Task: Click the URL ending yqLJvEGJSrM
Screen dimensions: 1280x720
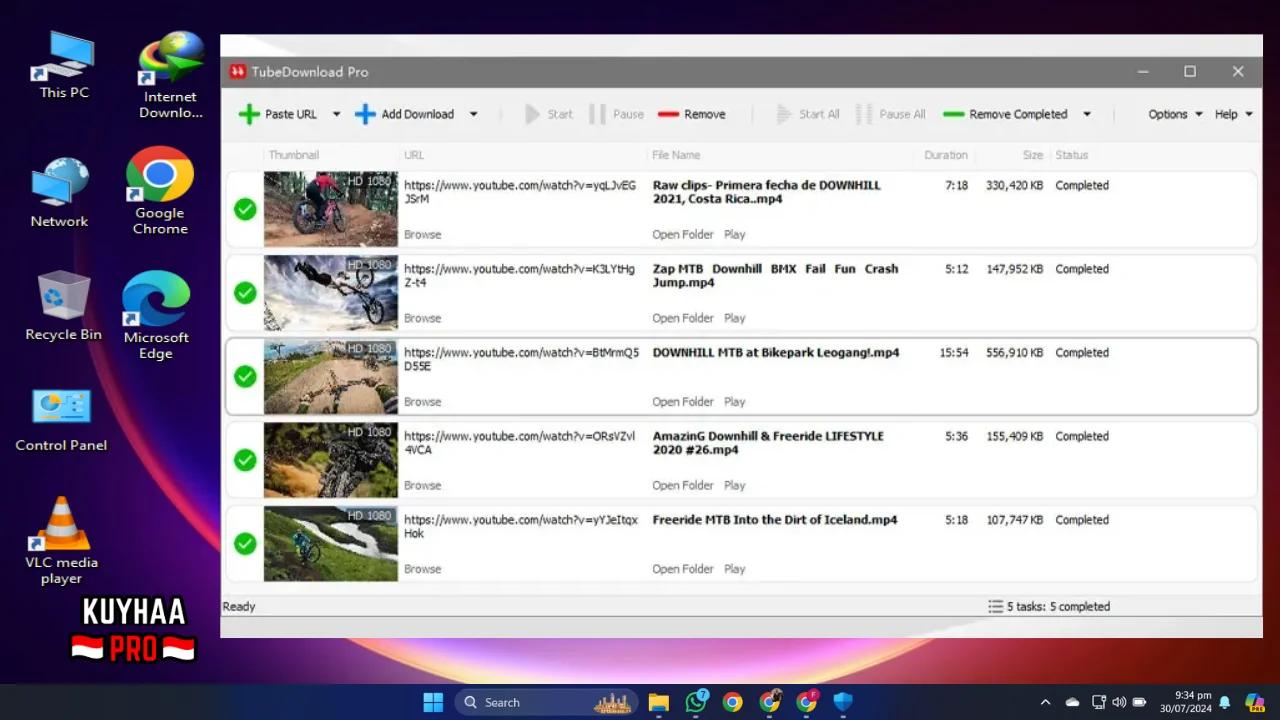Action: tap(520, 192)
